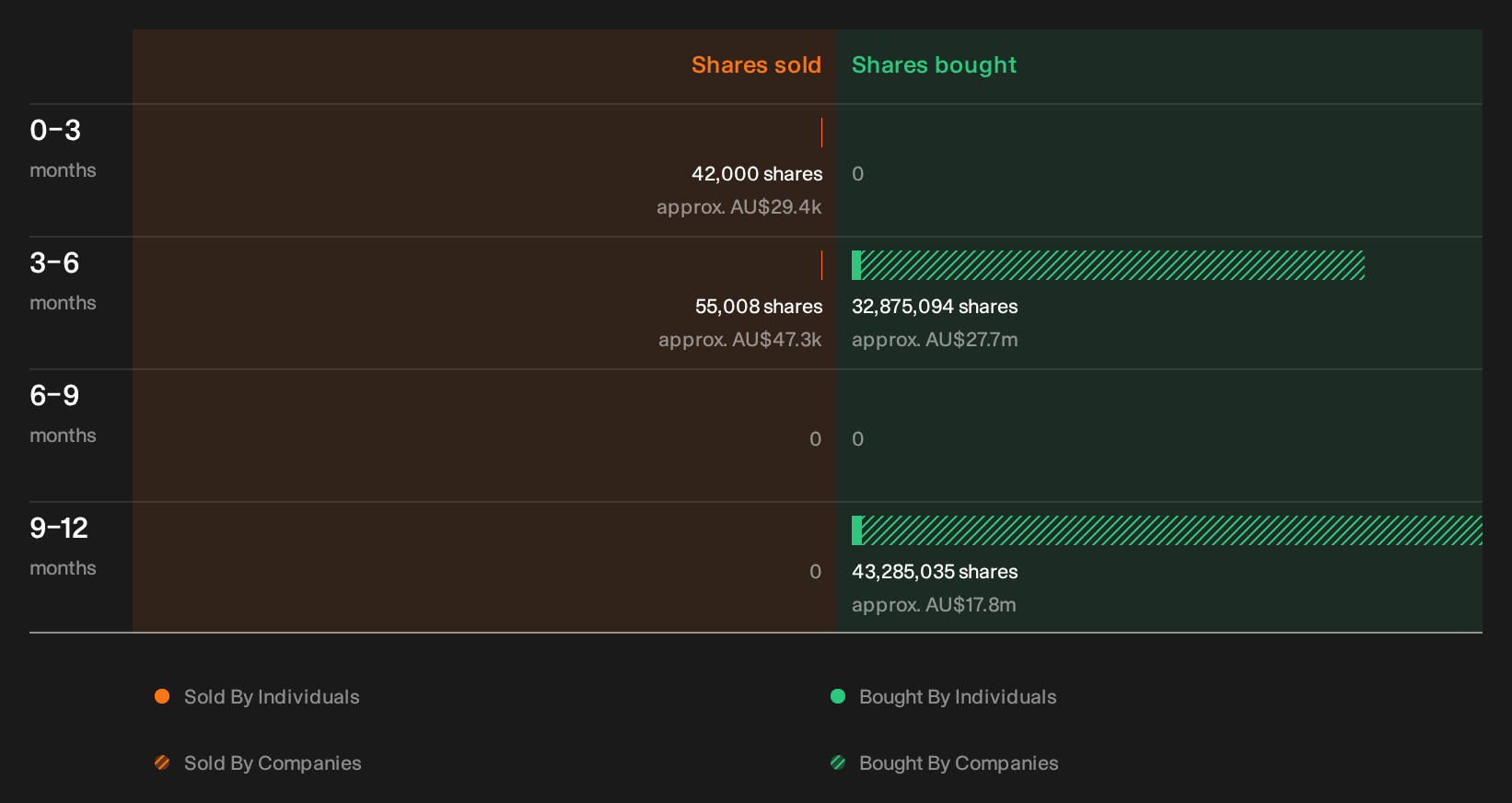Click the 9-12 months green bought bar

(1167, 530)
